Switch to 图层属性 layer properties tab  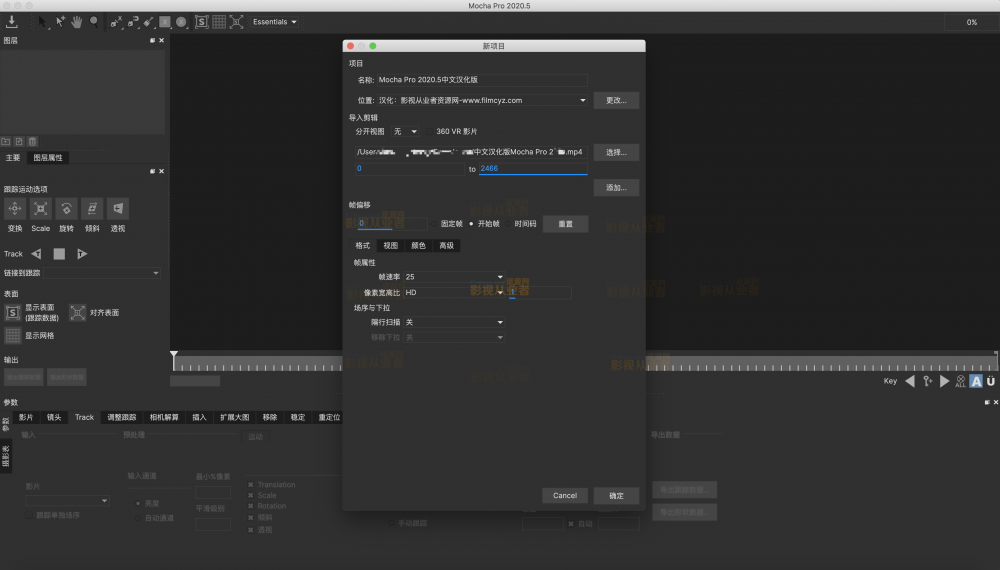coord(48,157)
